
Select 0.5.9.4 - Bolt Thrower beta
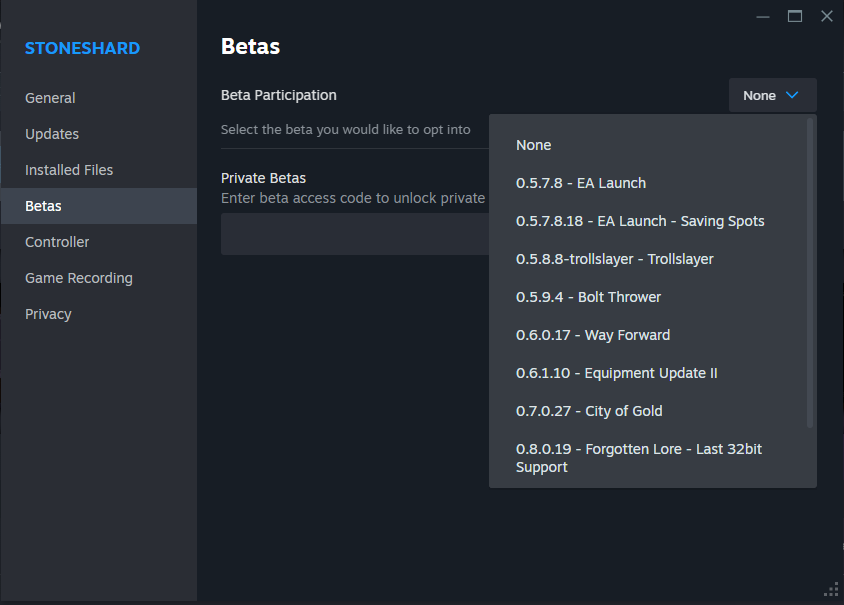[x=648, y=297]
